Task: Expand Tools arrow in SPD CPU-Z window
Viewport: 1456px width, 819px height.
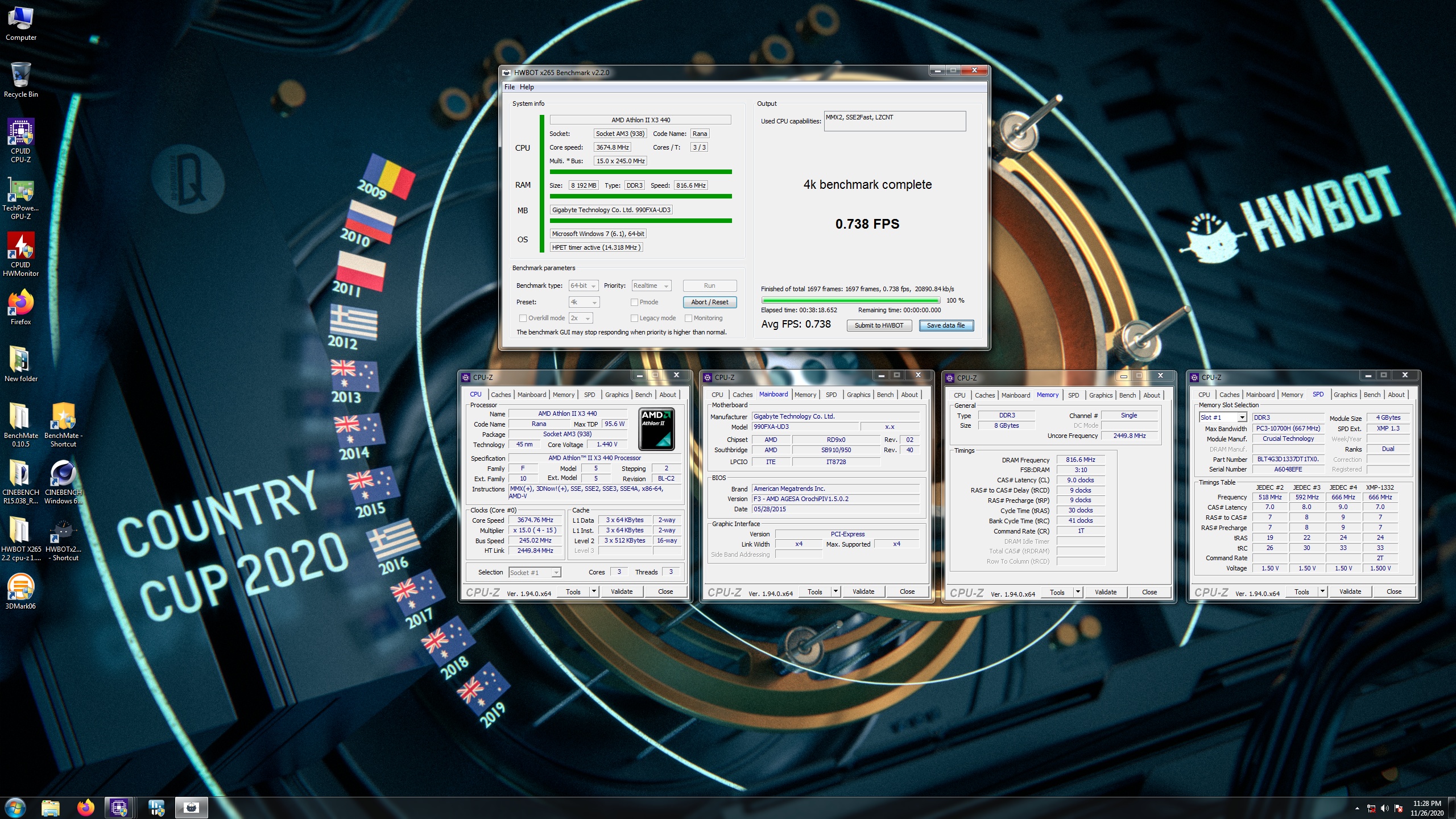Action: point(1322,591)
